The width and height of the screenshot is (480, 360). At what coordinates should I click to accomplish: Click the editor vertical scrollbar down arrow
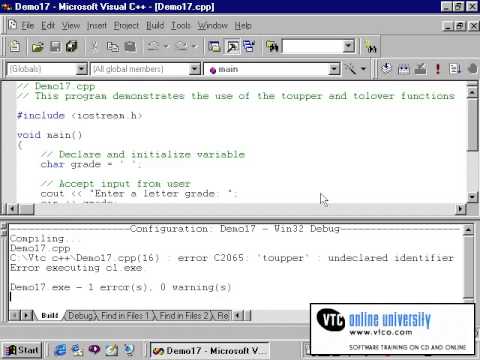pos(472,196)
